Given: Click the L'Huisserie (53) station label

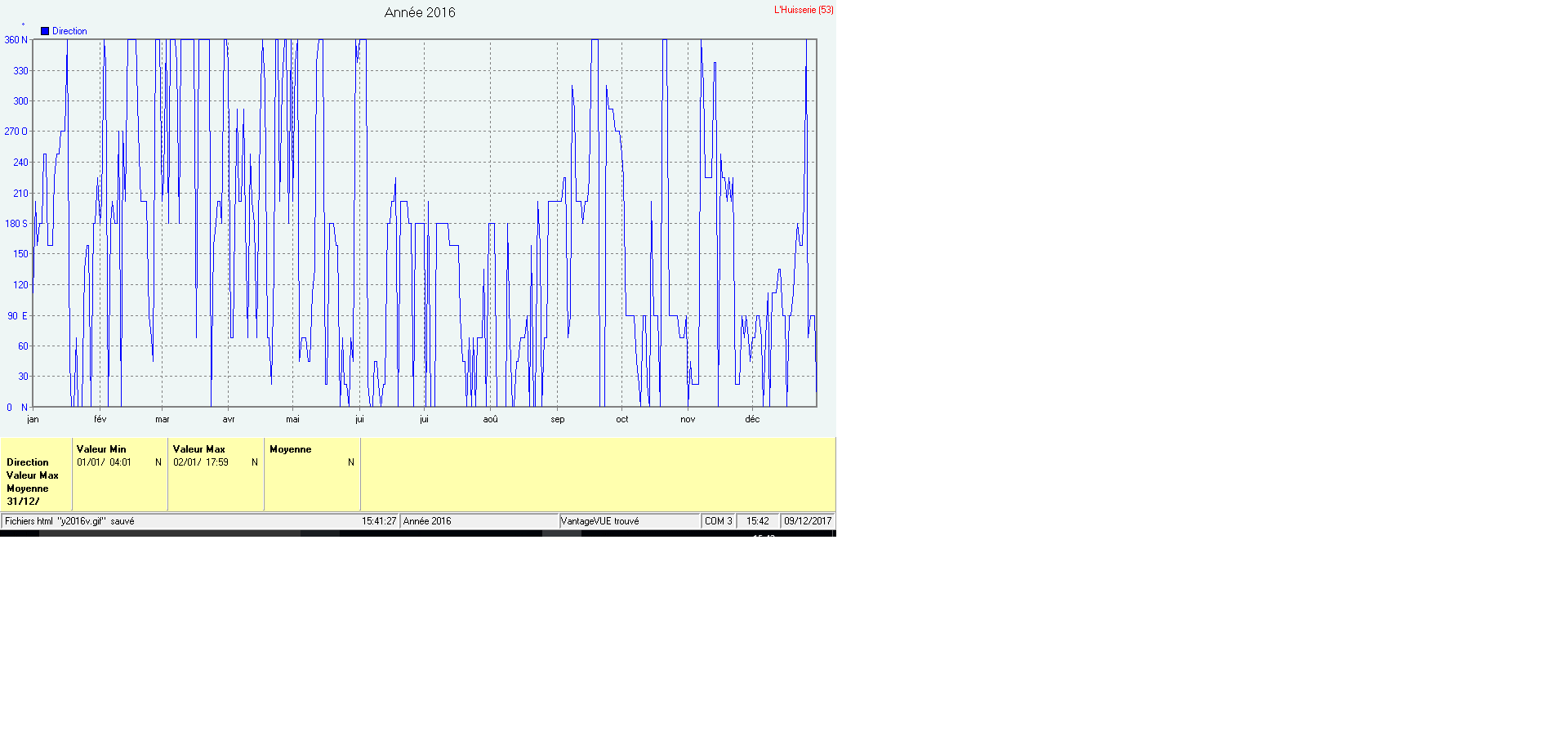Looking at the screenshot, I should coord(804,10).
